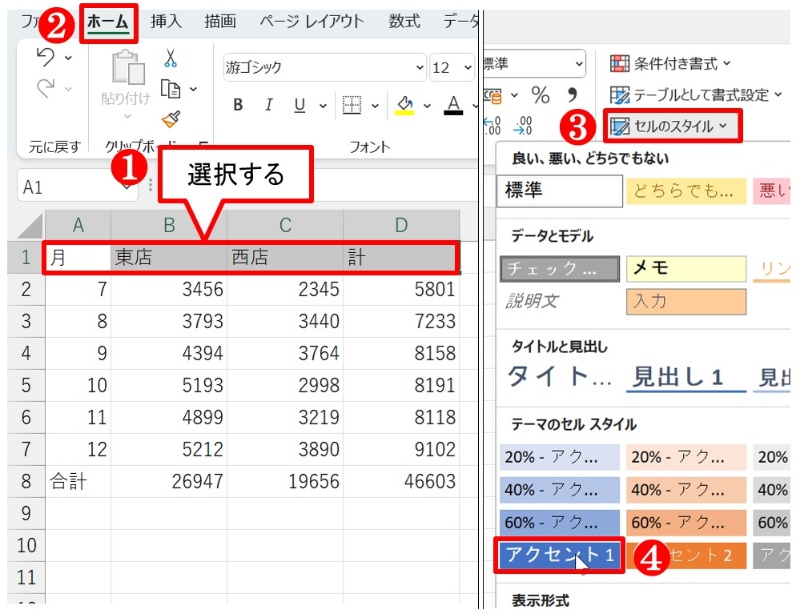Select row 2 header

[26, 289]
